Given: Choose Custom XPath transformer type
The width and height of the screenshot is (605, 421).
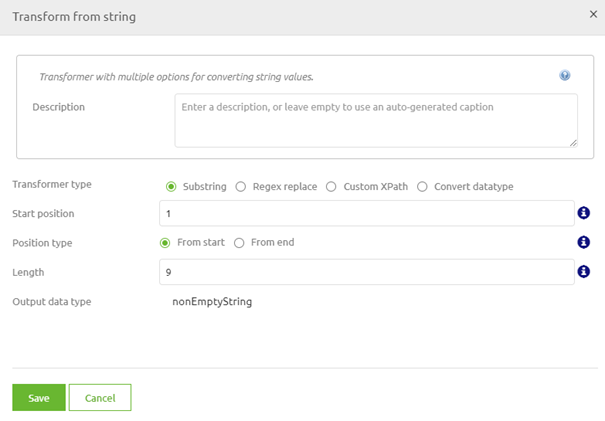Looking at the screenshot, I should point(331,187).
